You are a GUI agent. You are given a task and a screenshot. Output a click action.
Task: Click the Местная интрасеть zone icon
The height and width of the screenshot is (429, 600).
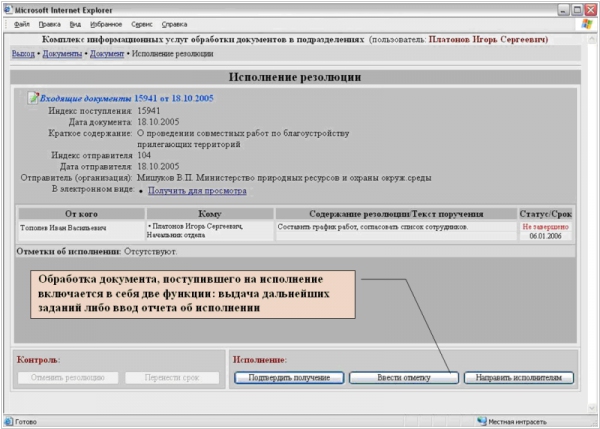(x=481, y=421)
